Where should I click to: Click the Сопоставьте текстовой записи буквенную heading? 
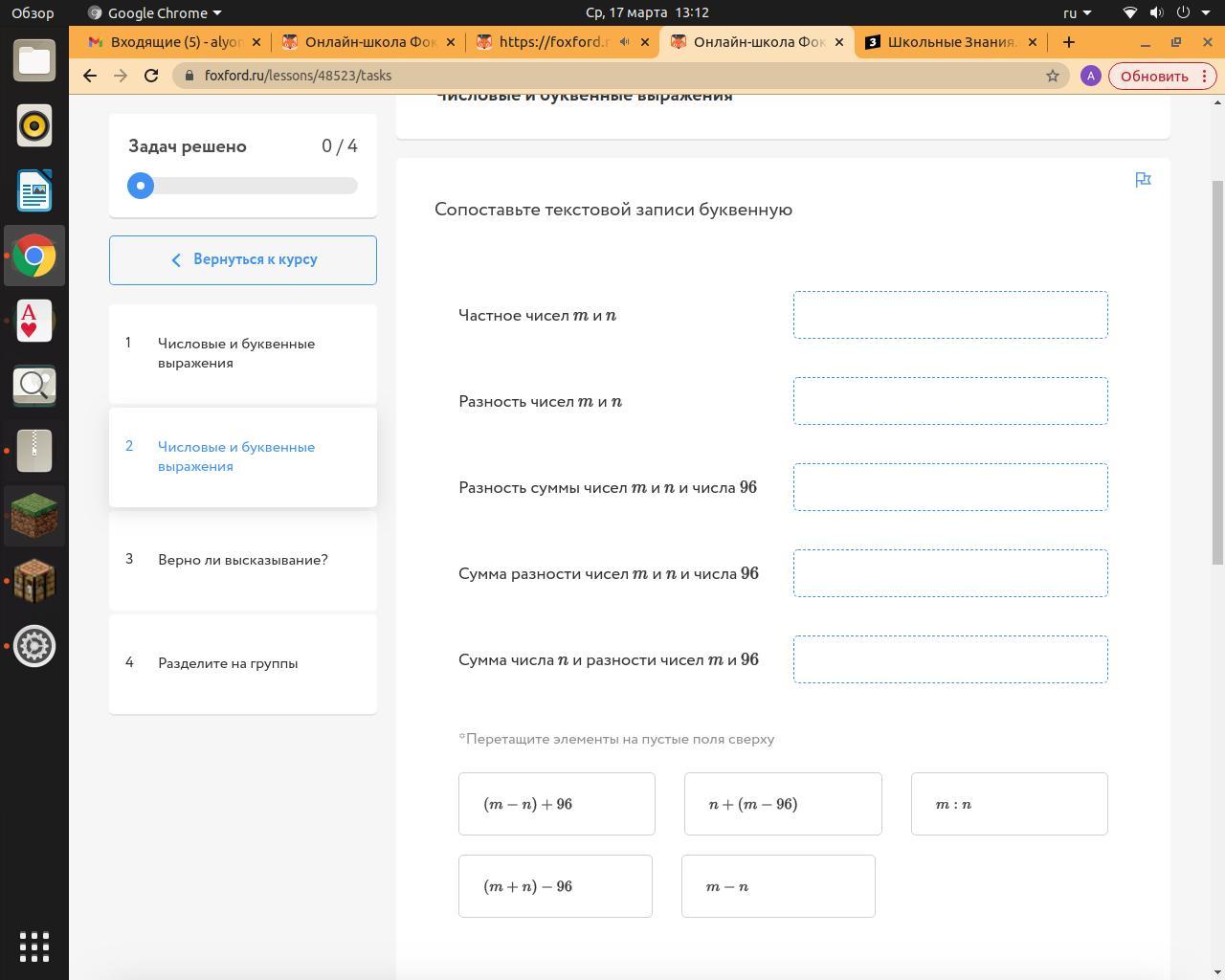(x=613, y=210)
